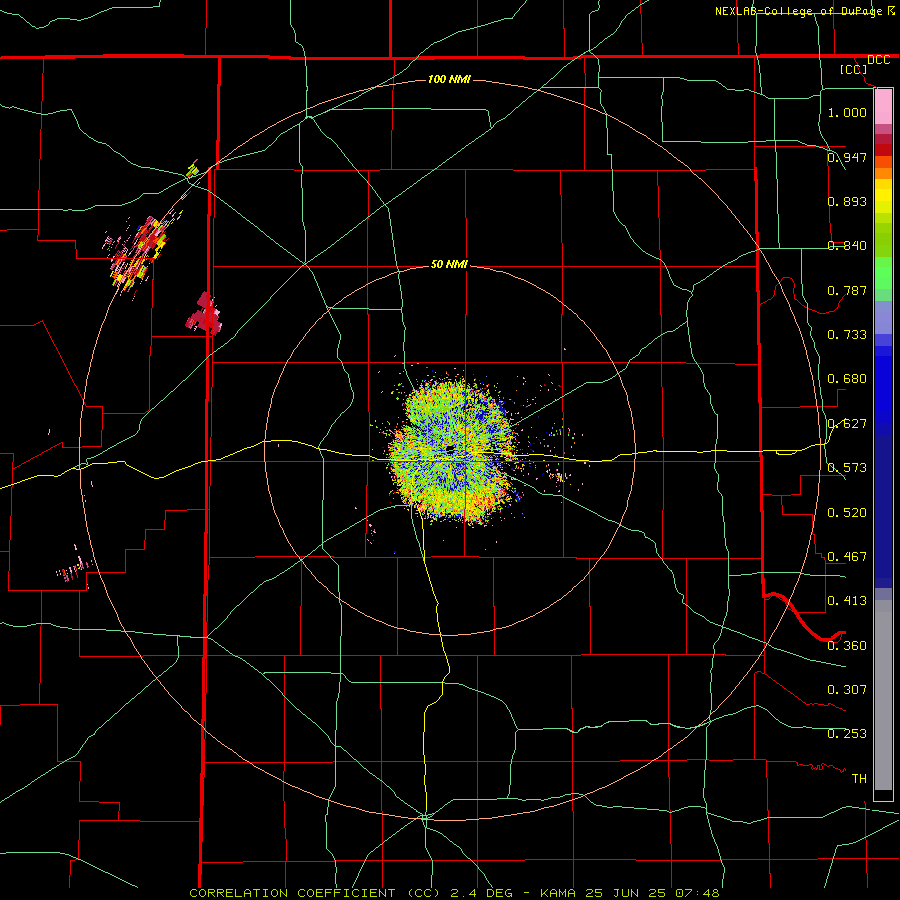Click the 0.893 color scale value
Screen dimensions: 900x900
coord(847,201)
